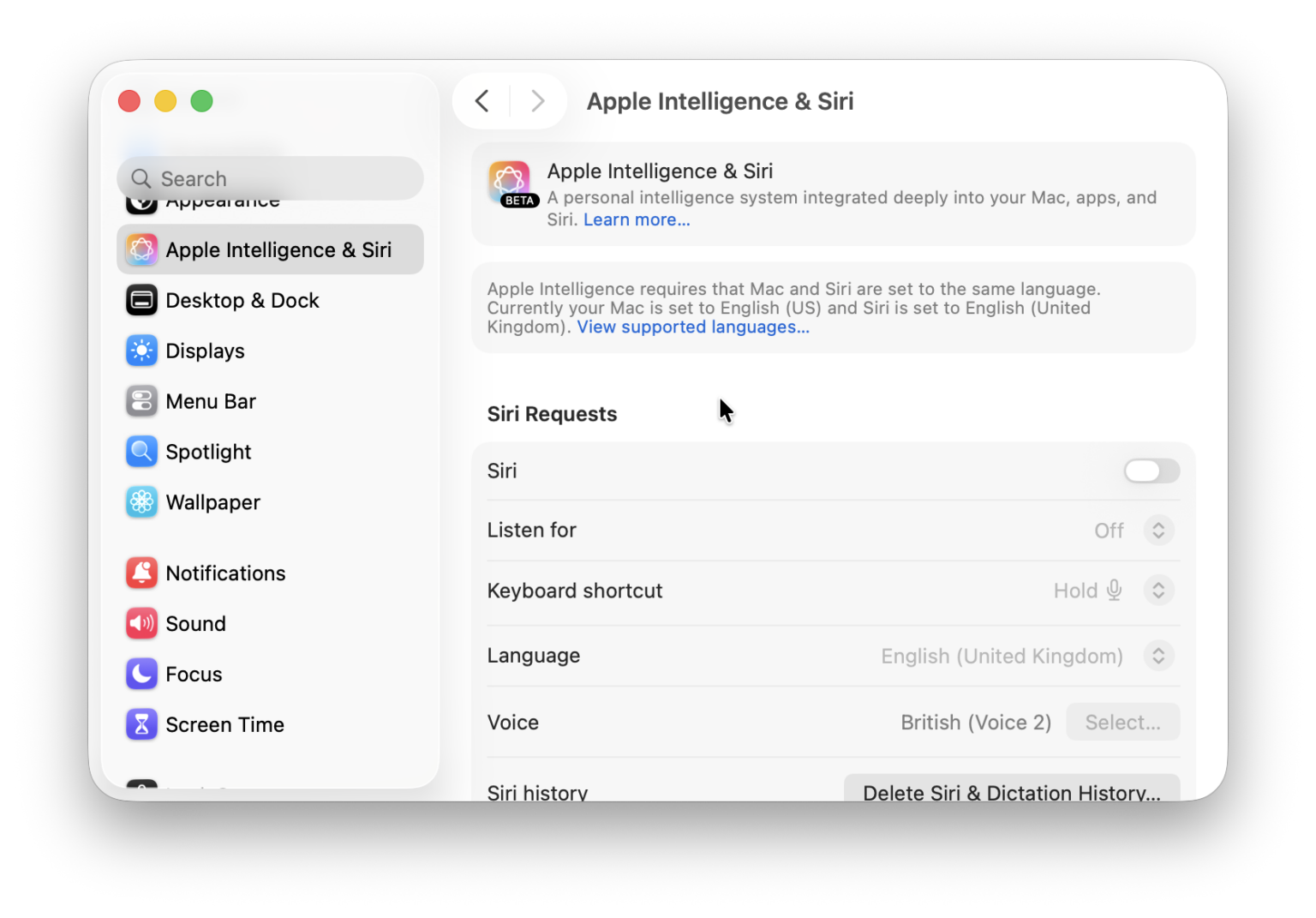Click the Focus moon icon
This screenshot has height=918, width=1316.
coord(141,675)
